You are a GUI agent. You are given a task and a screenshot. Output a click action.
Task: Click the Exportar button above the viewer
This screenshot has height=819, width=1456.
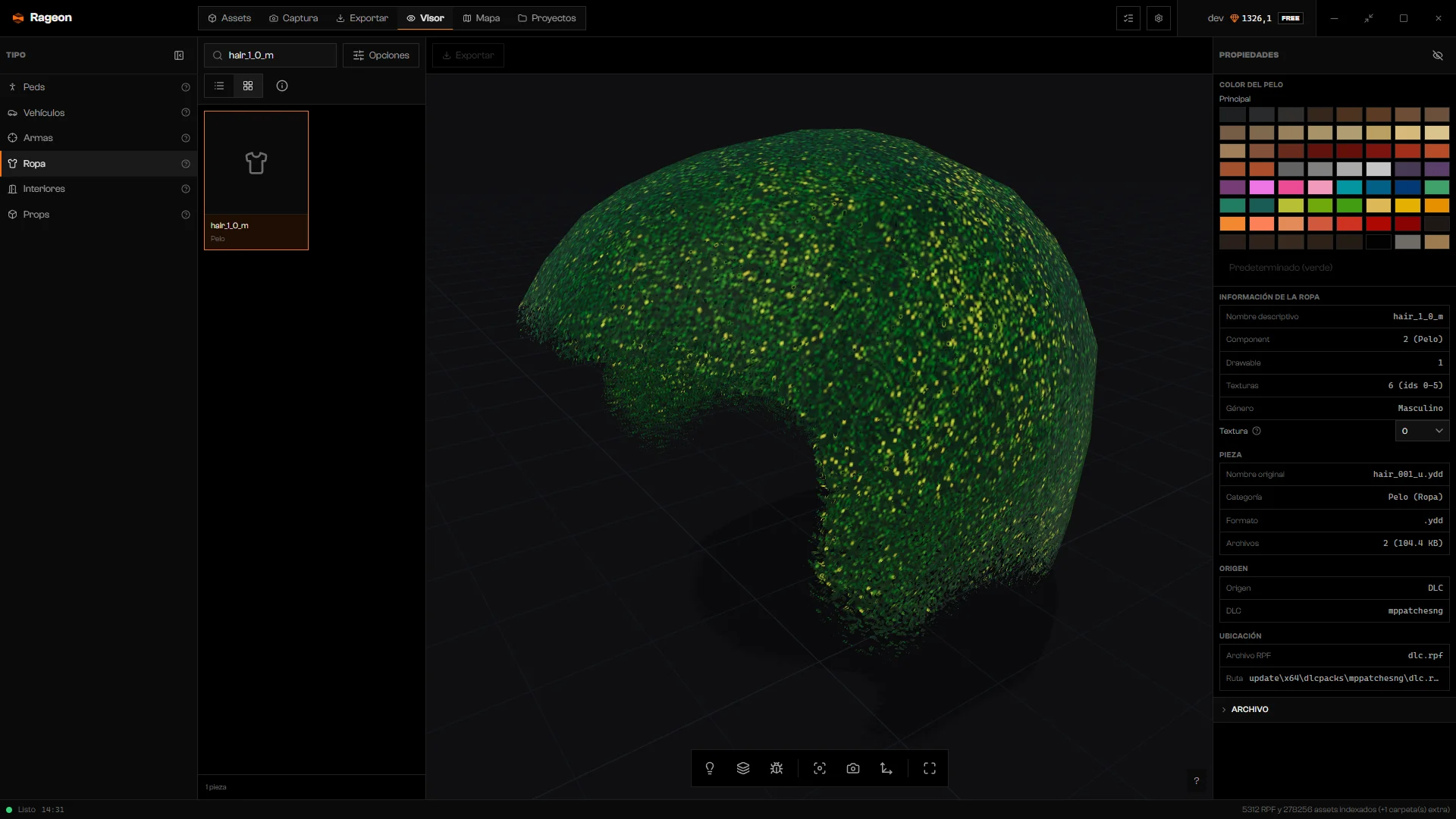click(x=468, y=55)
